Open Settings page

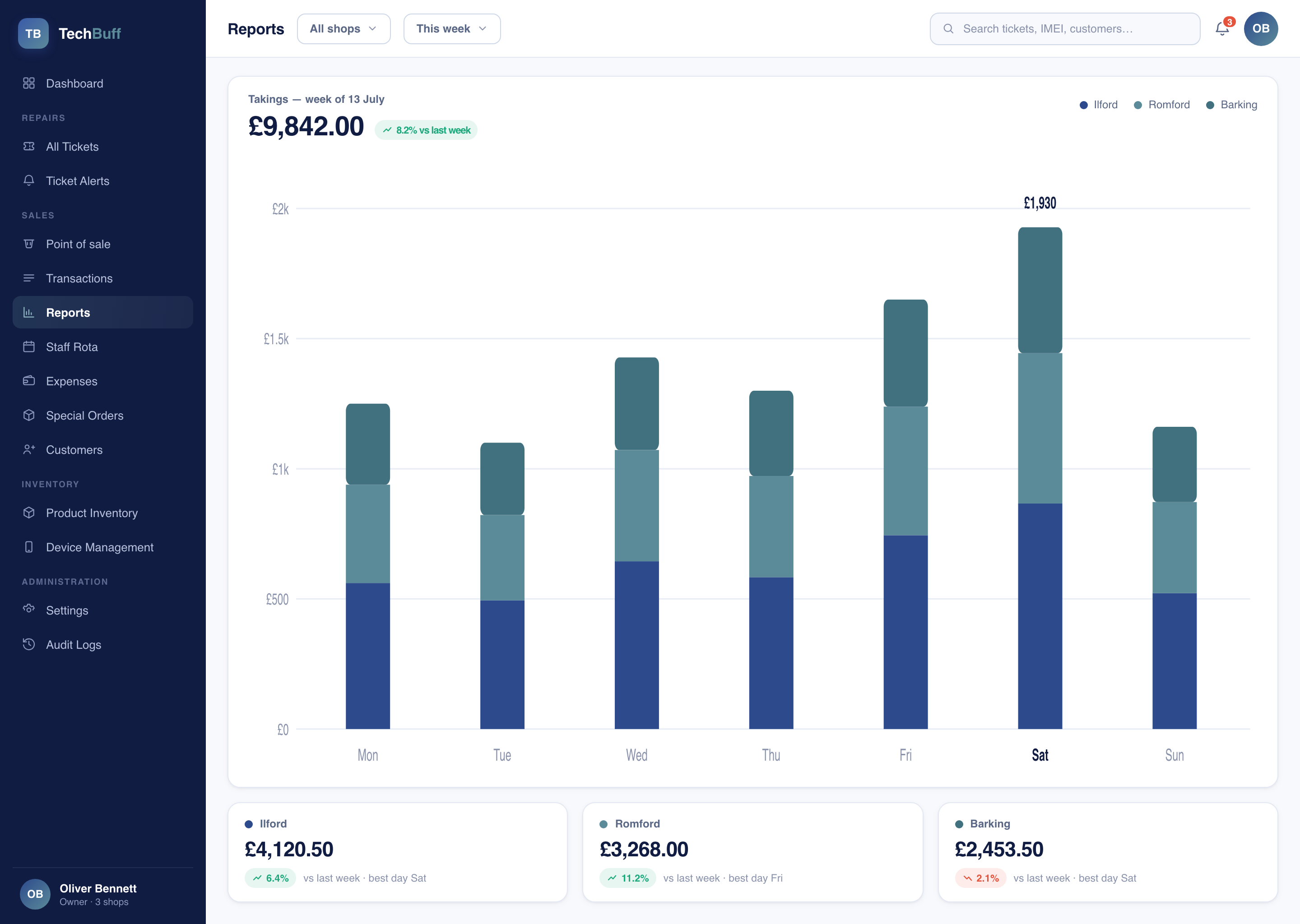pos(102,610)
